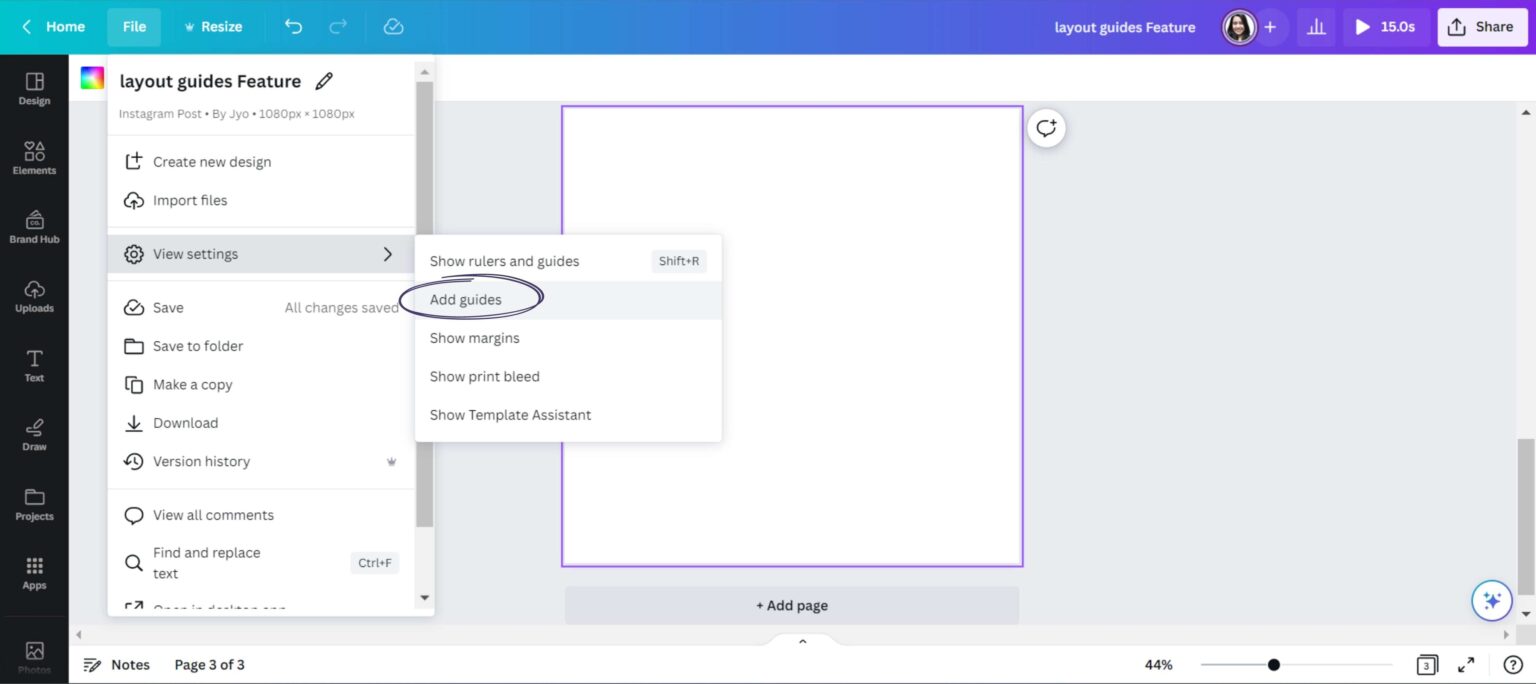
Task: Click the Canva Assistant sparkle icon
Action: click(x=1492, y=600)
